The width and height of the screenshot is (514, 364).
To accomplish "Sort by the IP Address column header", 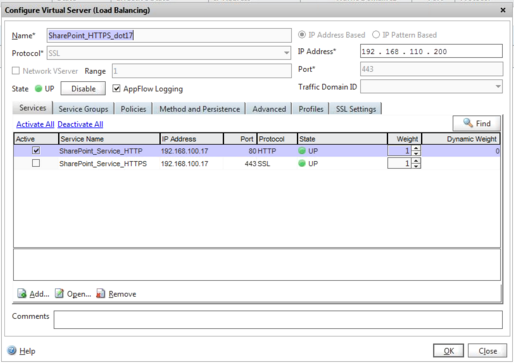I will (x=192, y=139).
